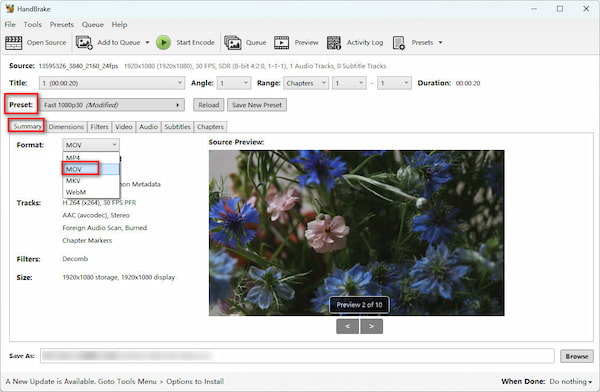Screen dimensions: 600x392
Task: Click the Foreign Audio Scan, Burned text
Action: click(104, 228)
